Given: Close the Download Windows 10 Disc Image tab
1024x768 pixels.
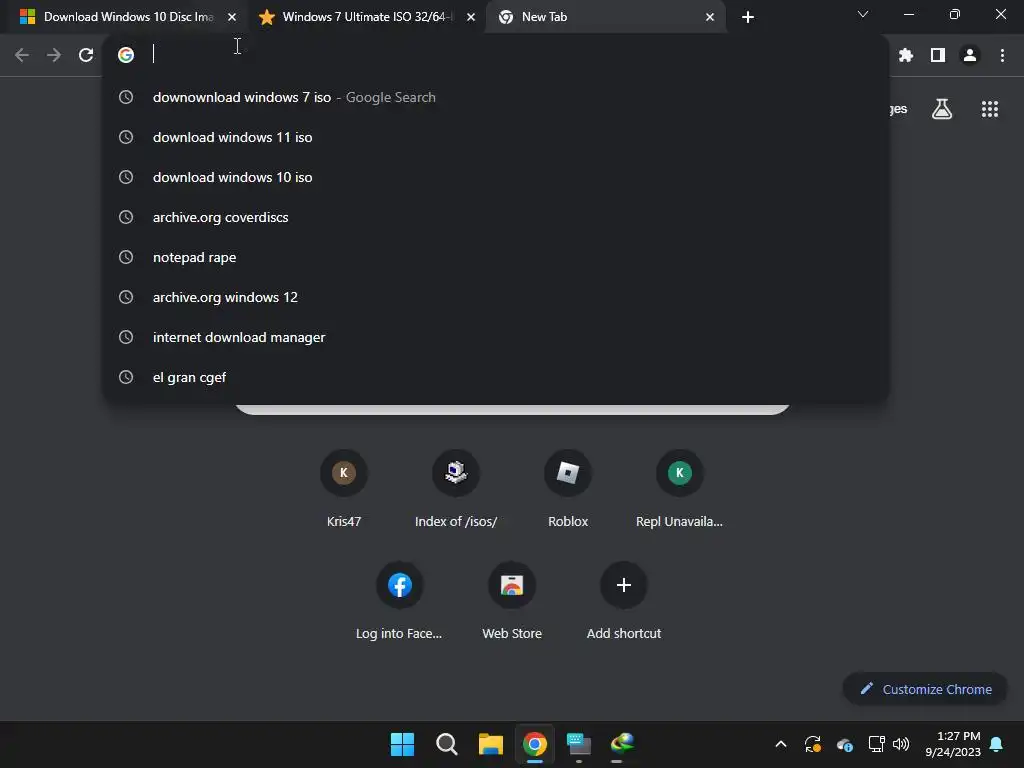Looking at the screenshot, I should pyautogui.click(x=232, y=17).
